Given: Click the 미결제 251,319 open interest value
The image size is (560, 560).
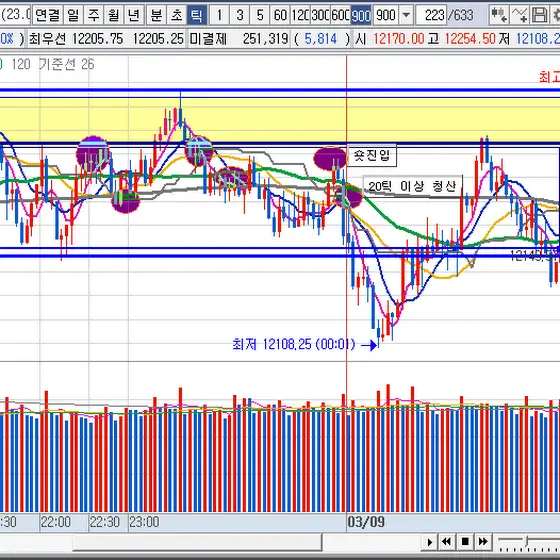Looking at the screenshot, I should click(x=266, y=39).
